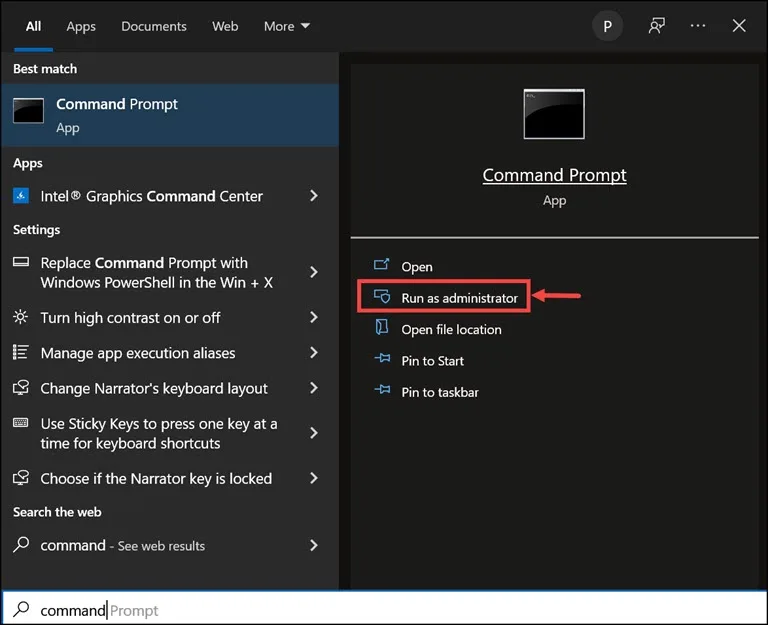
Task: Choose Pin to Start
Action: (432, 361)
